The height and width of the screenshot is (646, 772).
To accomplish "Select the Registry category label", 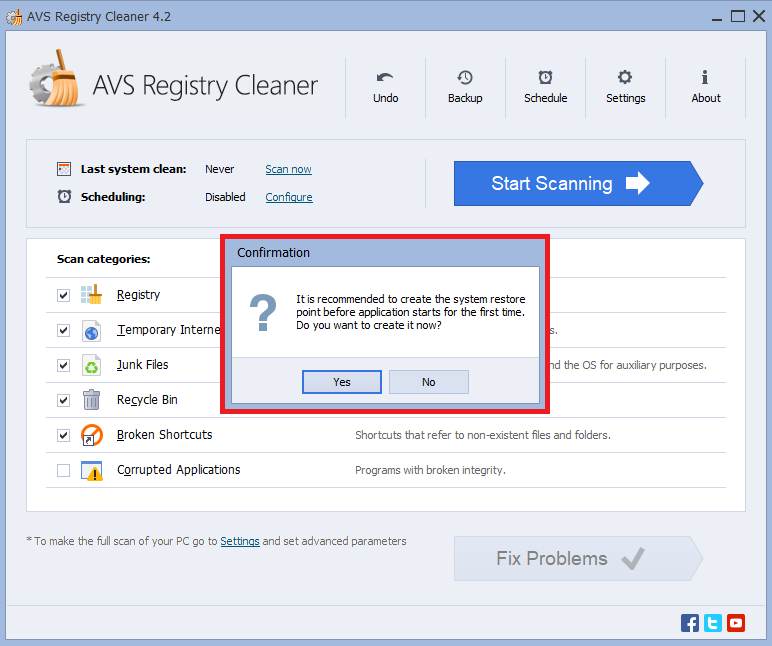I will click(x=138, y=294).
